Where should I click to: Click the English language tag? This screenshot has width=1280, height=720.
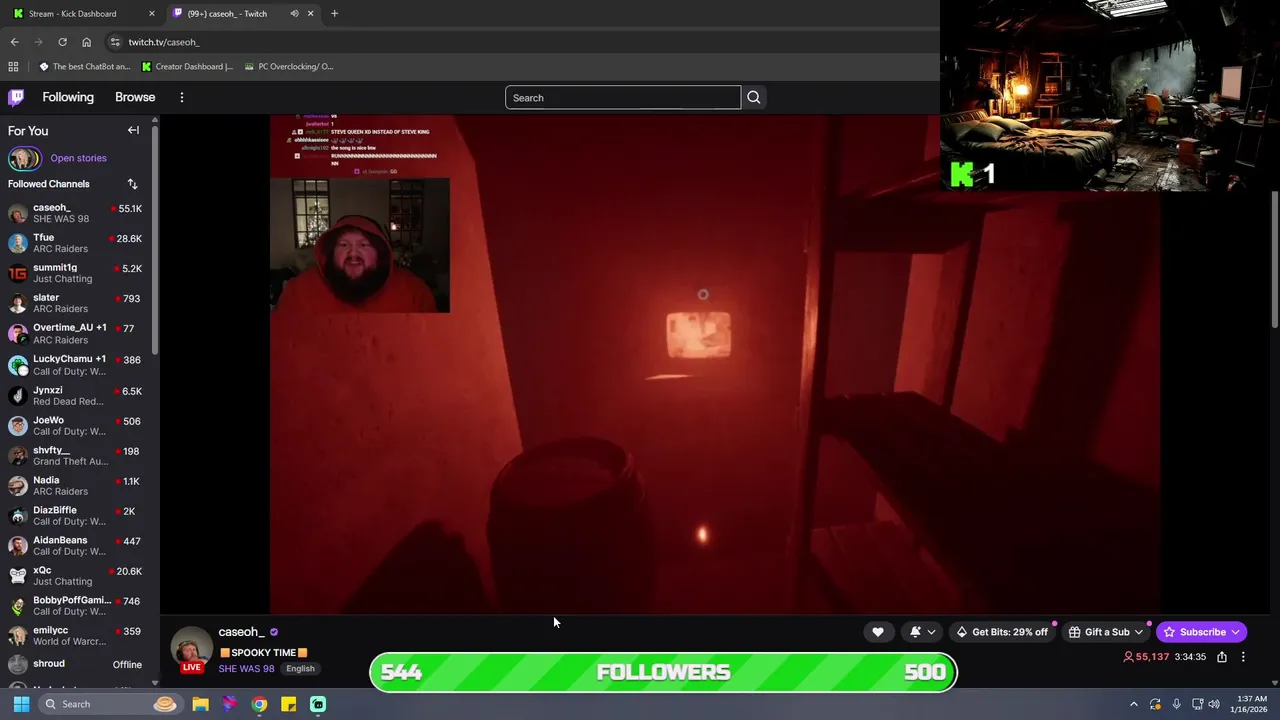coord(300,669)
